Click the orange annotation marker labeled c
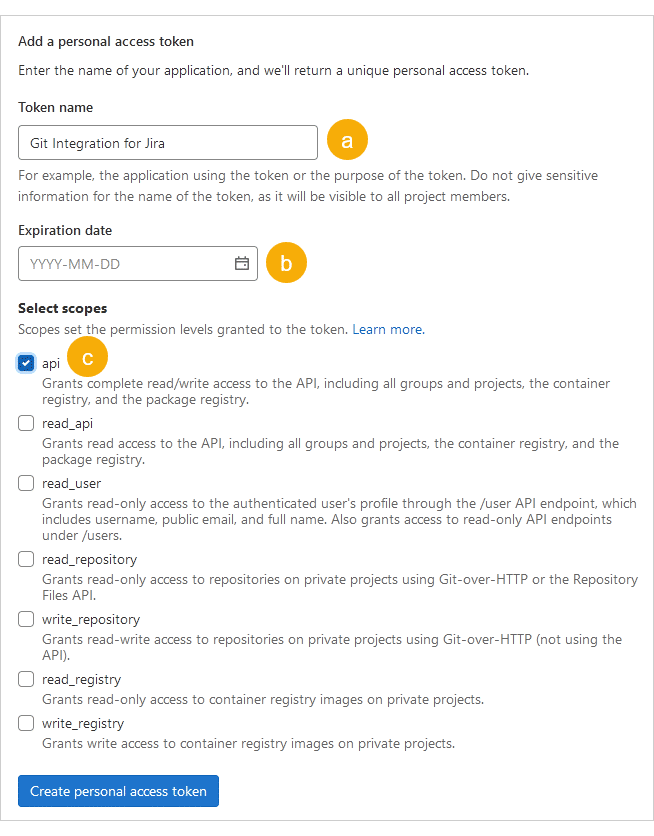Screen dimensions: 654x836 [x=87, y=356]
